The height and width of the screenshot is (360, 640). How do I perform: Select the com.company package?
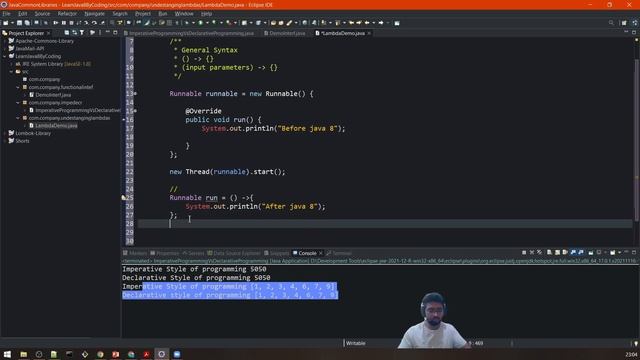click(44, 79)
